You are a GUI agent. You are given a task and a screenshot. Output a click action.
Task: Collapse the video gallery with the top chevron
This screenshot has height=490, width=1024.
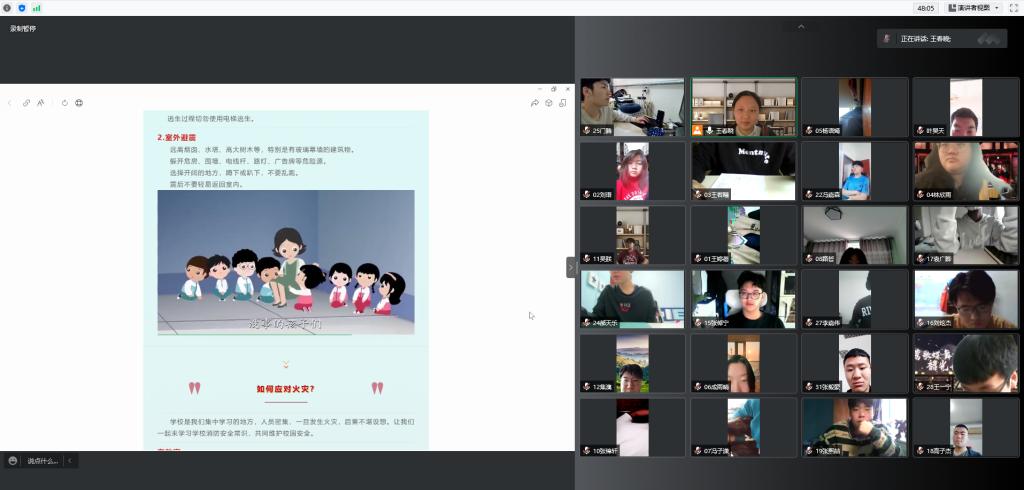pyautogui.click(x=800, y=27)
